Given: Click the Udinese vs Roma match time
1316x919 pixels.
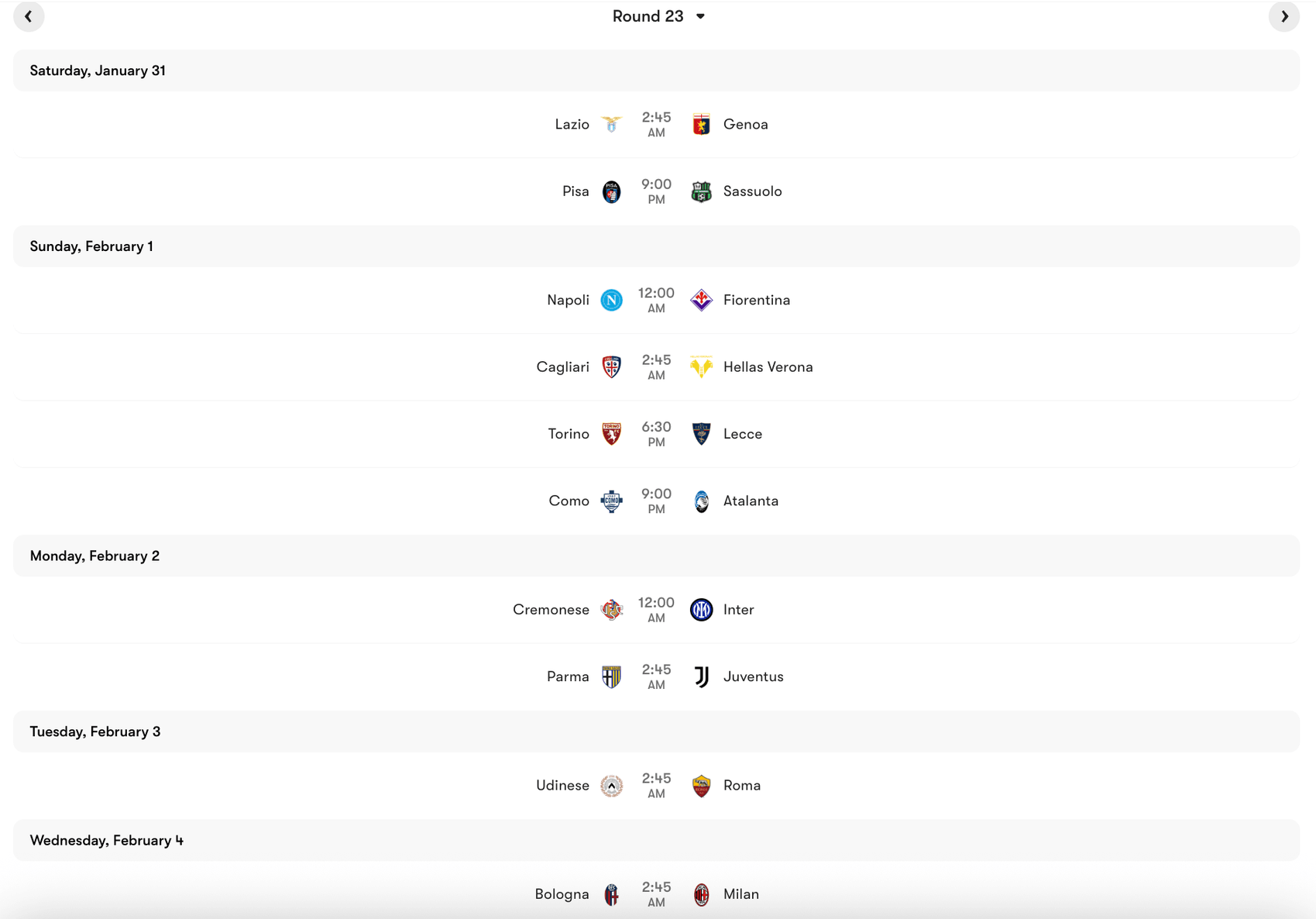Looking at the screenshot, I should [657, 785].
